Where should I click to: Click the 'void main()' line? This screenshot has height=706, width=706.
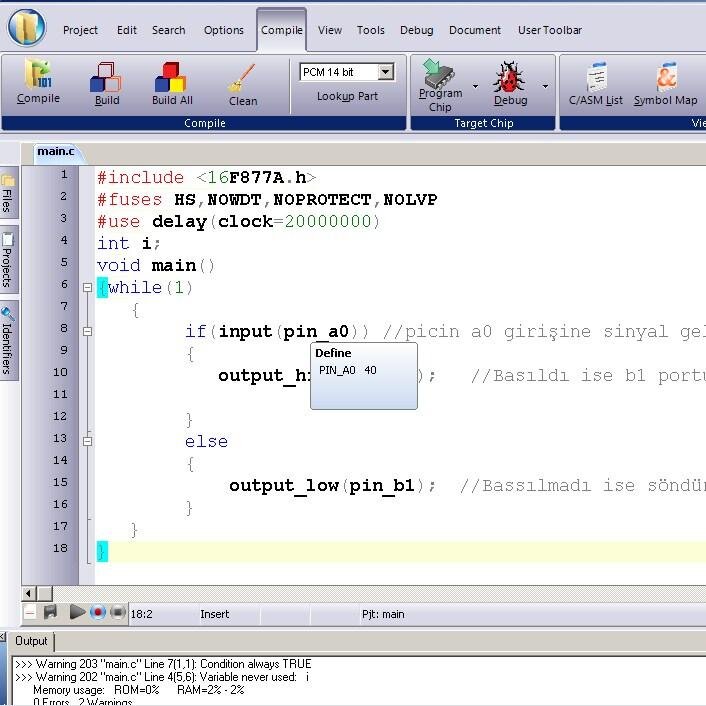pos(156,266)
